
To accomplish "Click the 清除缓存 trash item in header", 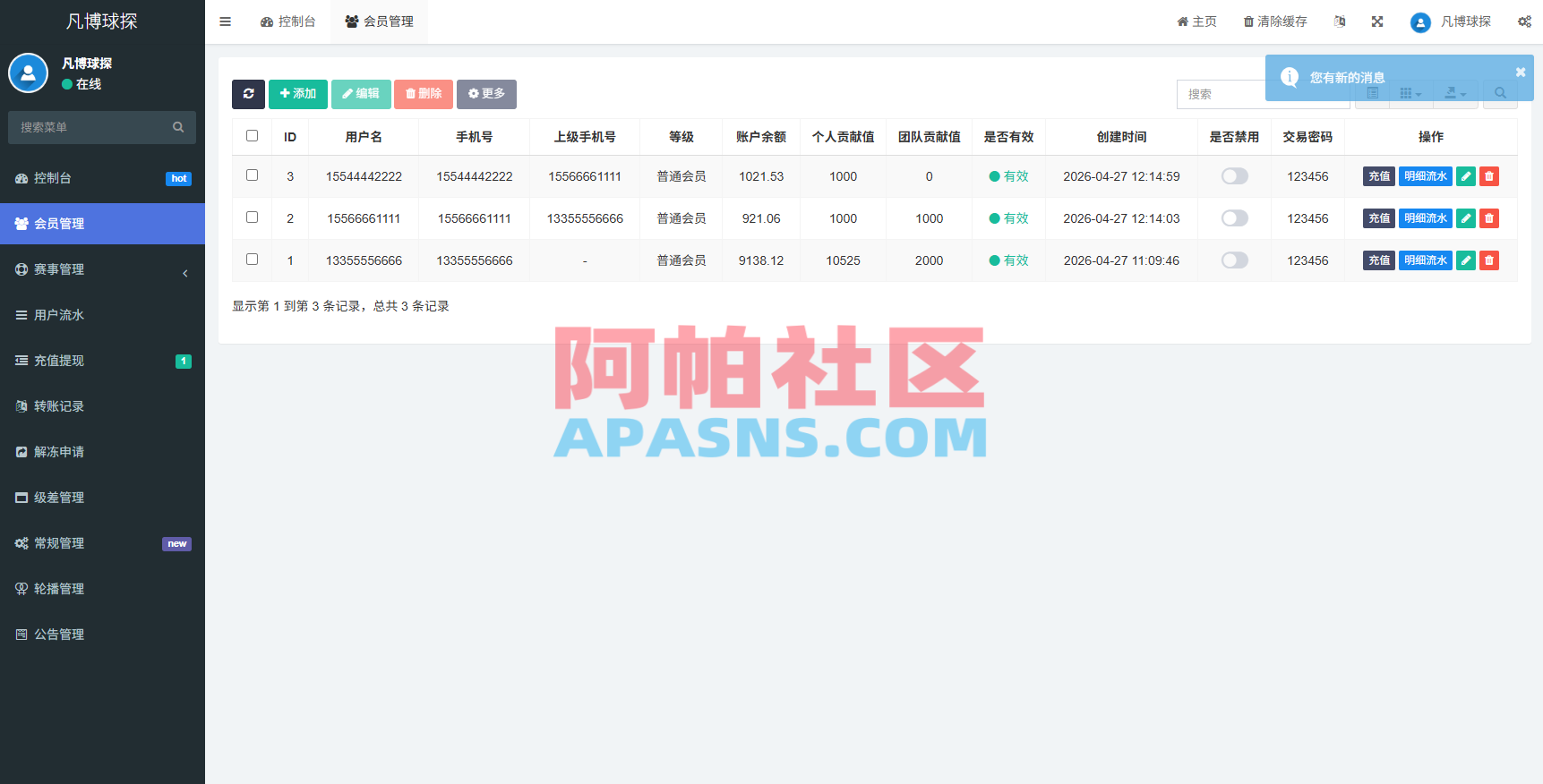I will (1275, 21).
